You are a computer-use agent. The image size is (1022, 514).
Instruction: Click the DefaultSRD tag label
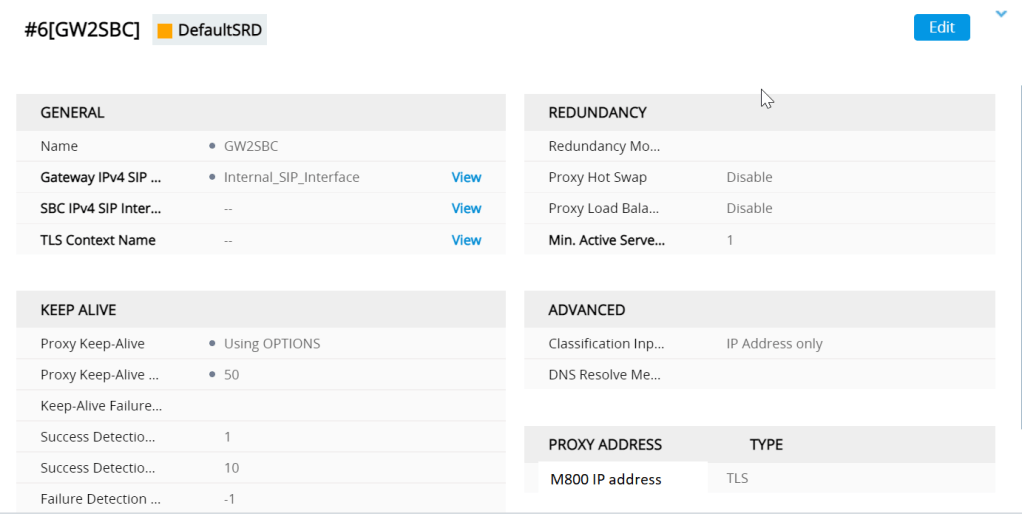point(220,31)
